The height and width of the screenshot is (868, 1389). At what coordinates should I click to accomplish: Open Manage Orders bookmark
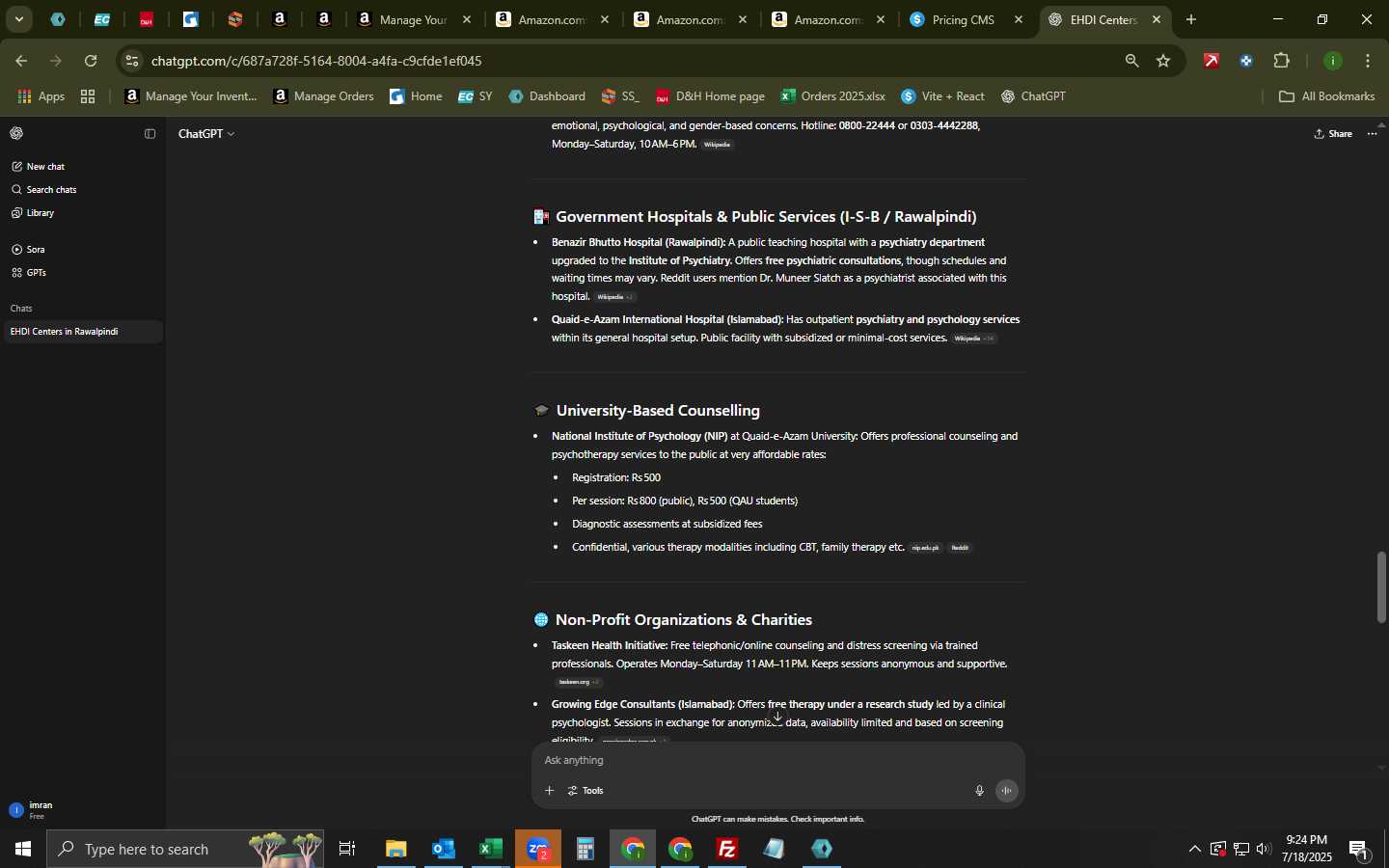point(324,96)
